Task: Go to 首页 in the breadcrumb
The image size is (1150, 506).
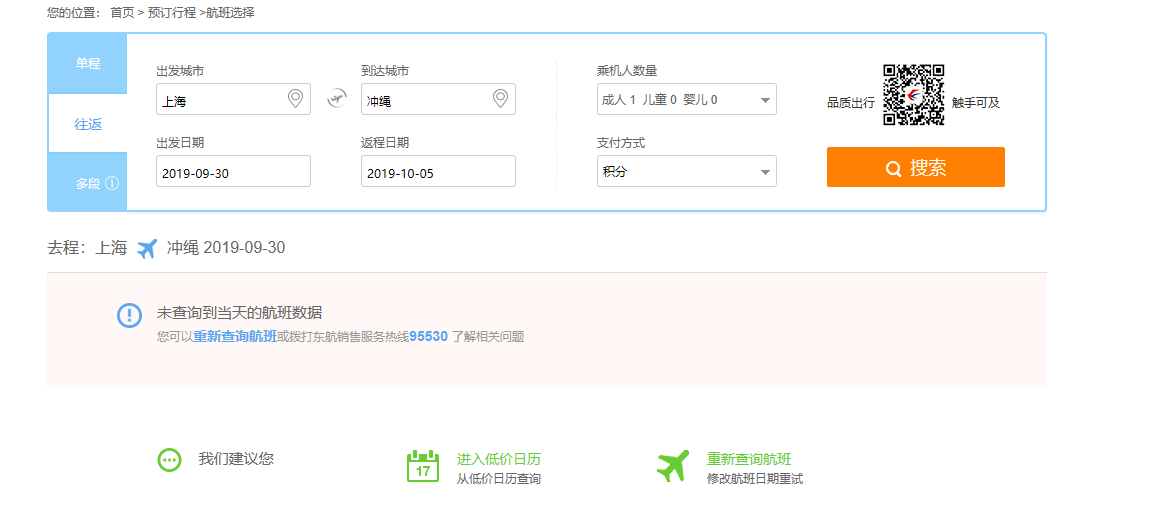Action: (122, 13)
